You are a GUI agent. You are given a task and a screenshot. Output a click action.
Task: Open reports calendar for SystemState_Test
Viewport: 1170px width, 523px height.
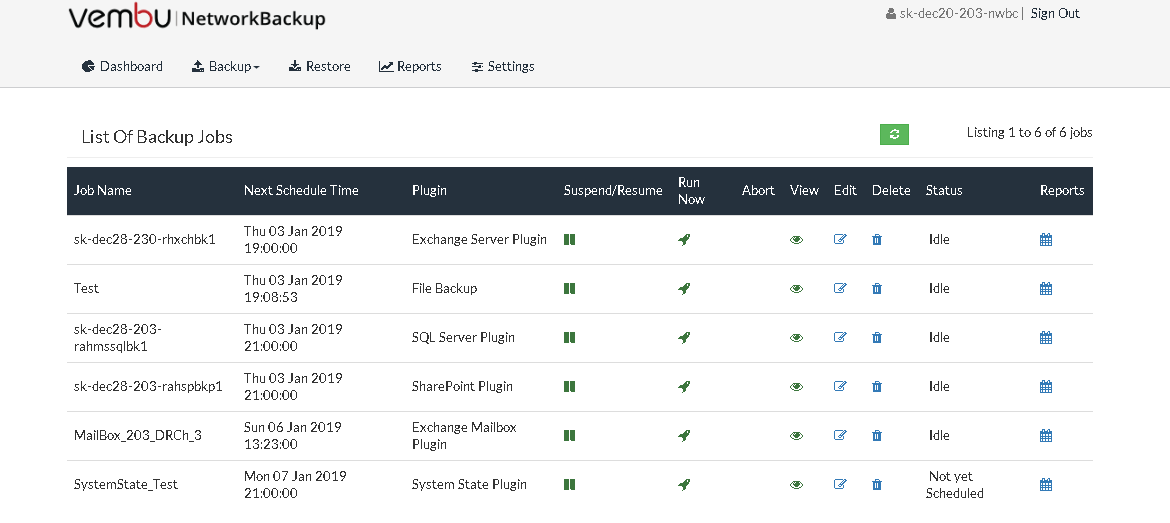(1046, 484)
